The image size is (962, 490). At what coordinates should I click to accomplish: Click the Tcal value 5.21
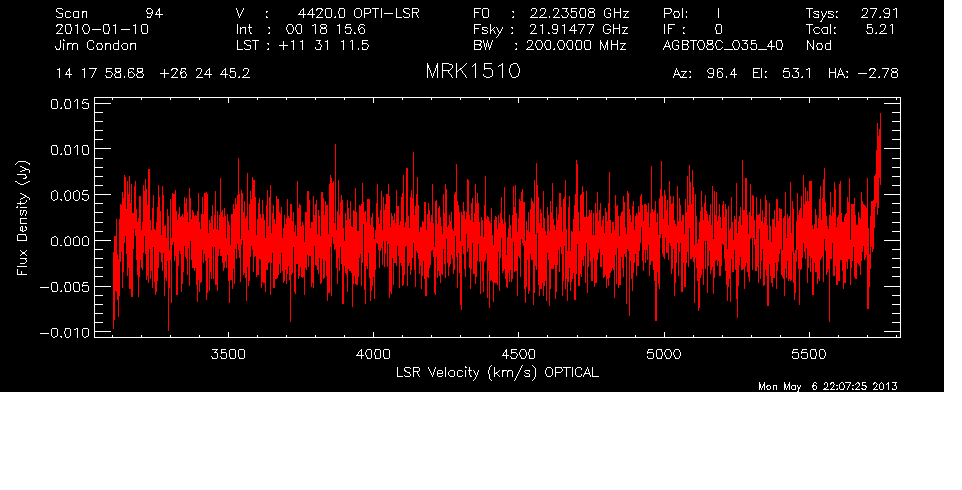click(882, 29)
